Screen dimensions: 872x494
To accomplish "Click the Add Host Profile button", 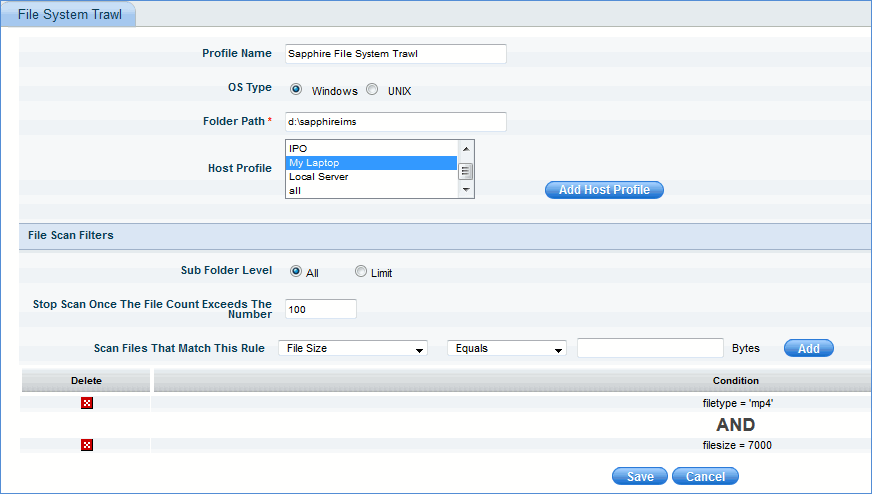I will (604, 190).
